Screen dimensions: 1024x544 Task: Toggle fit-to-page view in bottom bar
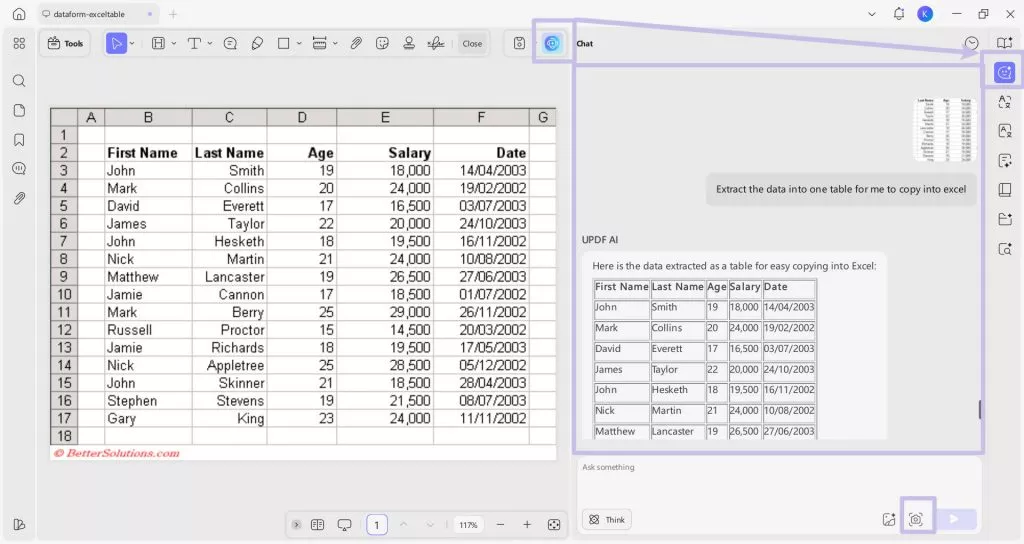[554, 525]
